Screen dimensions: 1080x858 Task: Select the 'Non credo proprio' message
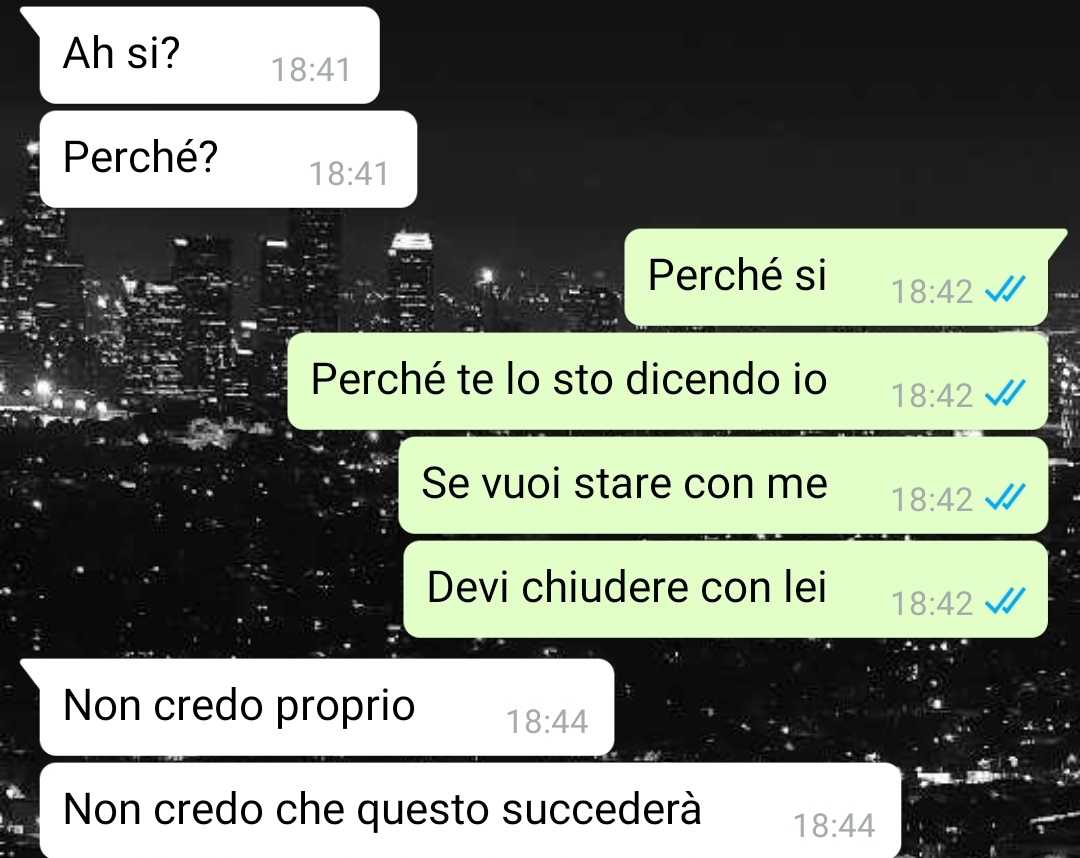(x=326, y=707)
